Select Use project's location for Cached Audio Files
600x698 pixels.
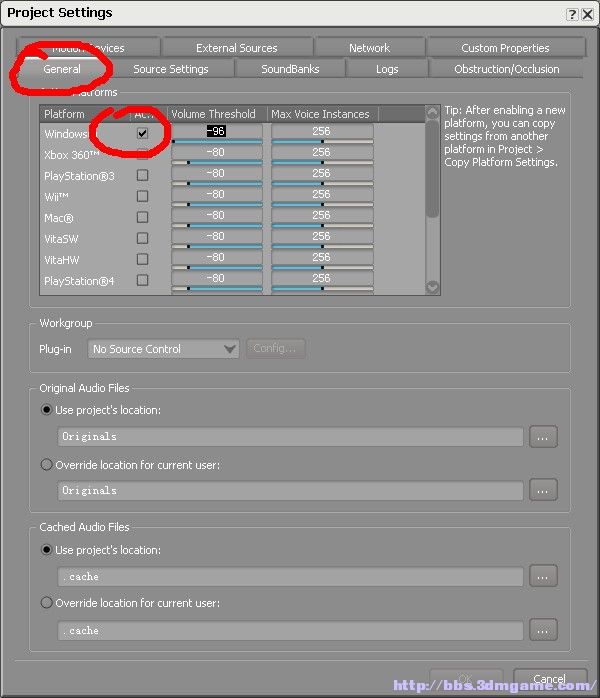(46, 550)
